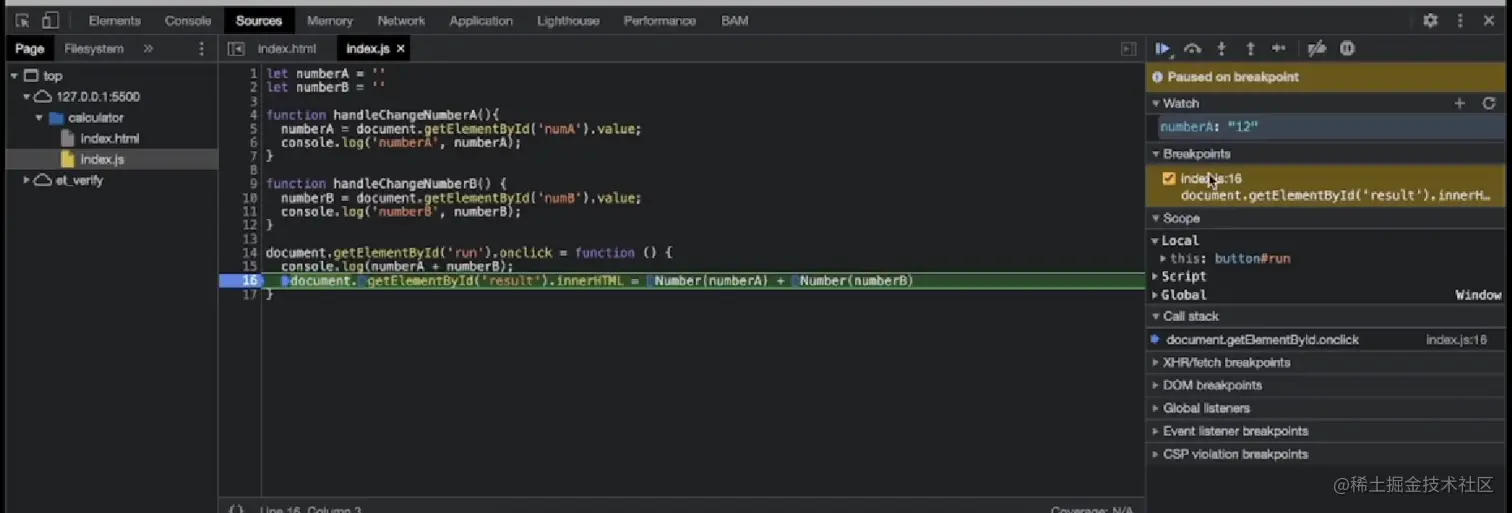Open index.js in the file tree
Screen dimensions: 1512x513
tap(102, 160)
